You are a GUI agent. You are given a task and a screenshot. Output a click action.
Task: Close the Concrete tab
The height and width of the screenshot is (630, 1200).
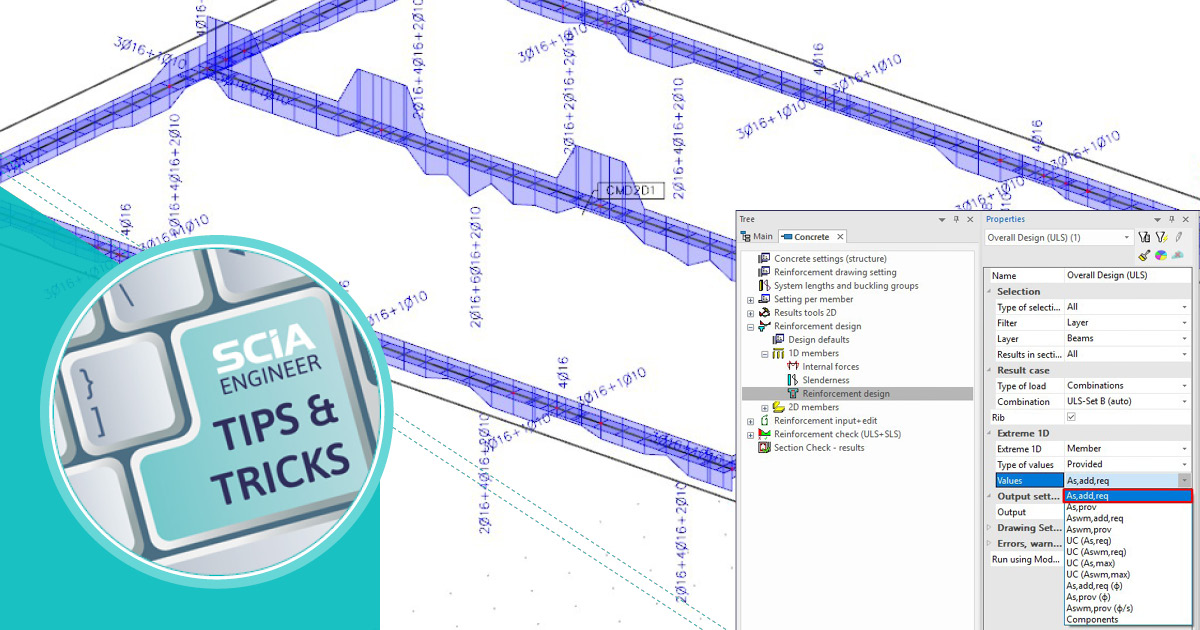click(840, 237)
